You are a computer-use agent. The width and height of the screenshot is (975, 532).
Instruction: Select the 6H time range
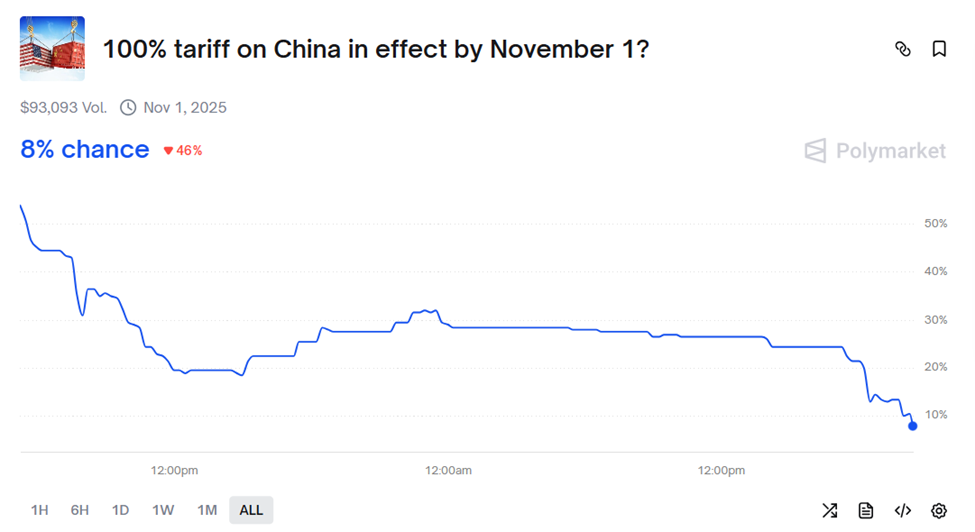coord(80,510)
